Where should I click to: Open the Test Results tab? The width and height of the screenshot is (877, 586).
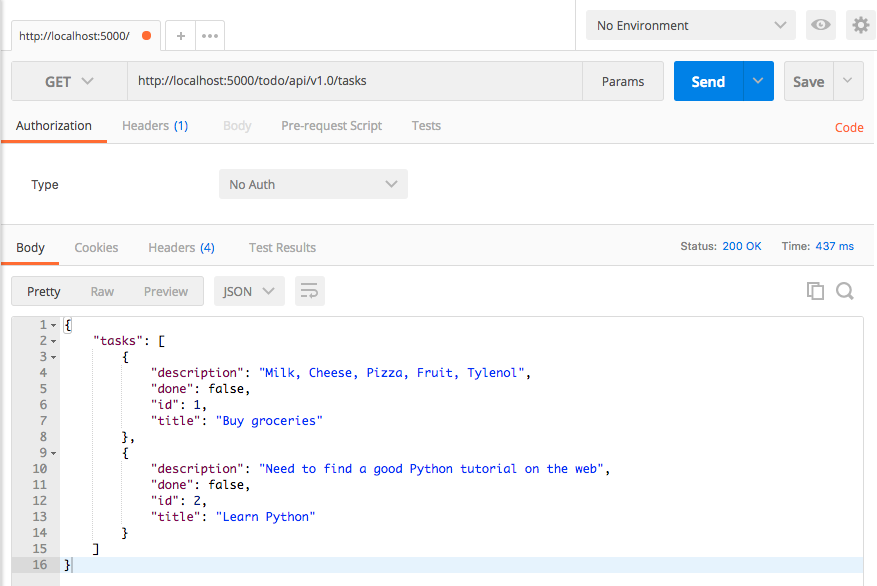tap(282, 248)
